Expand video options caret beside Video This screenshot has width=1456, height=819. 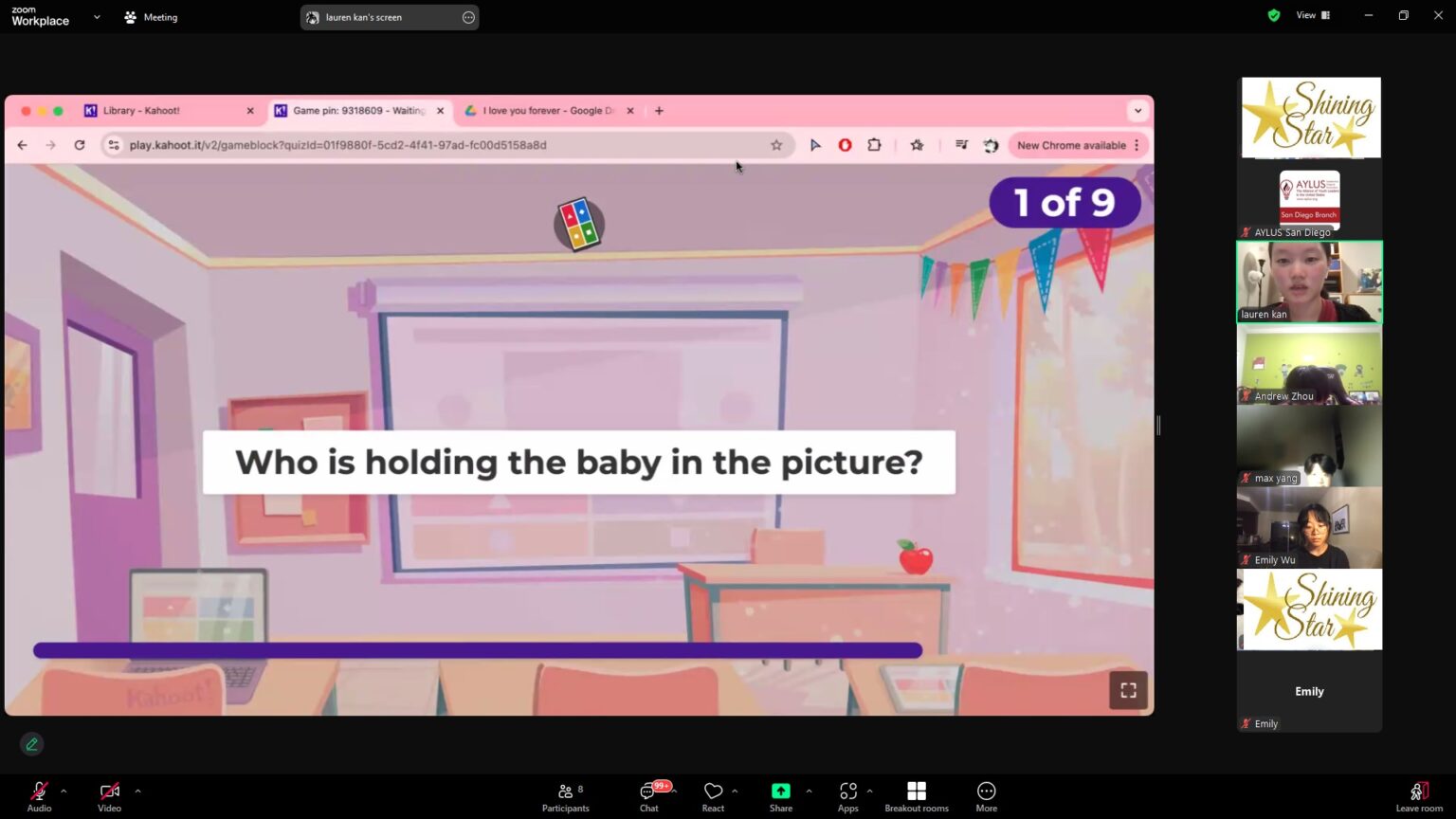click(x=137, y=791)
